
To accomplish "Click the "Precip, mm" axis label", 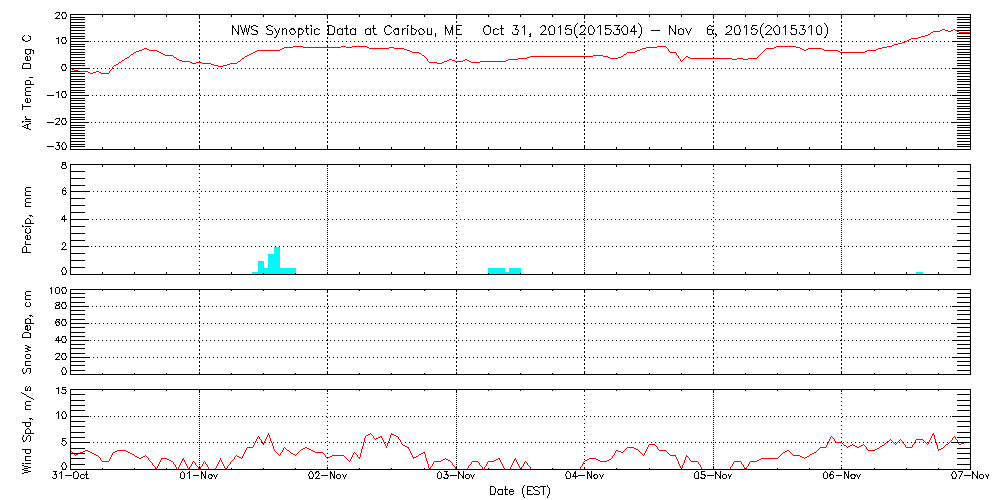I will 28,217.
